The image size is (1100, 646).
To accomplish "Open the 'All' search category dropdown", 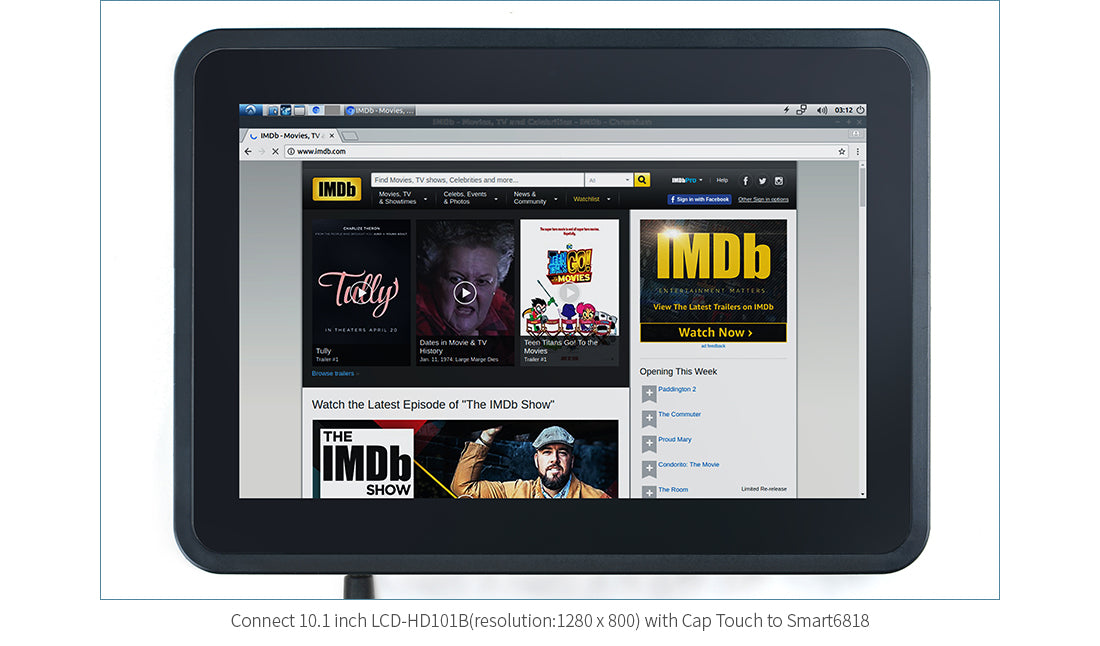I will tap(609, 180).
